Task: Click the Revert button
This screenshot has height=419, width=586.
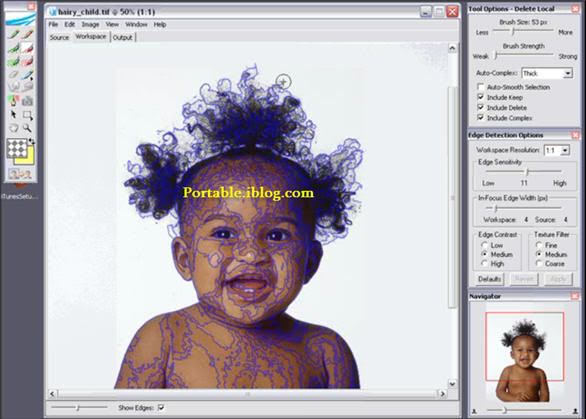Action: (524, 279)
